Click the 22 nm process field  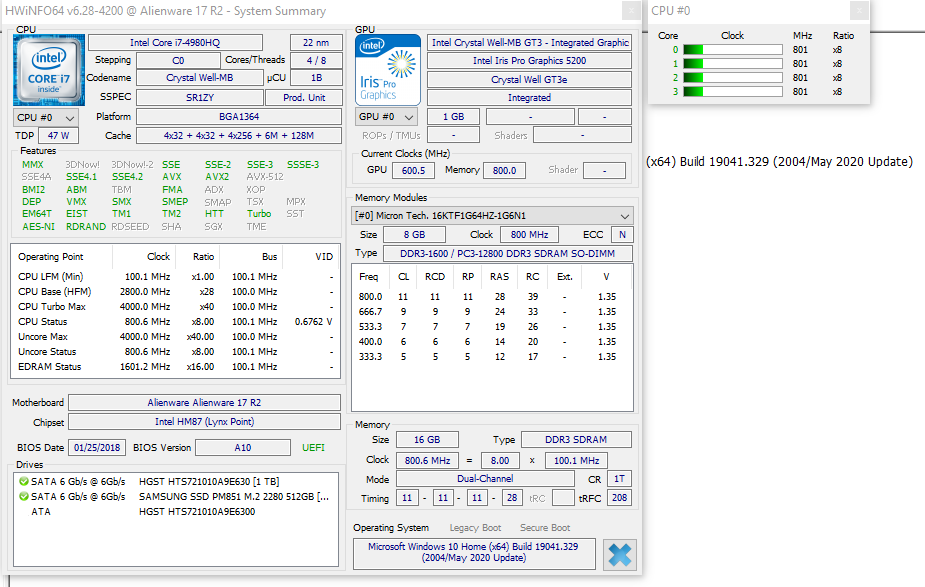click(x=316, y=42)
